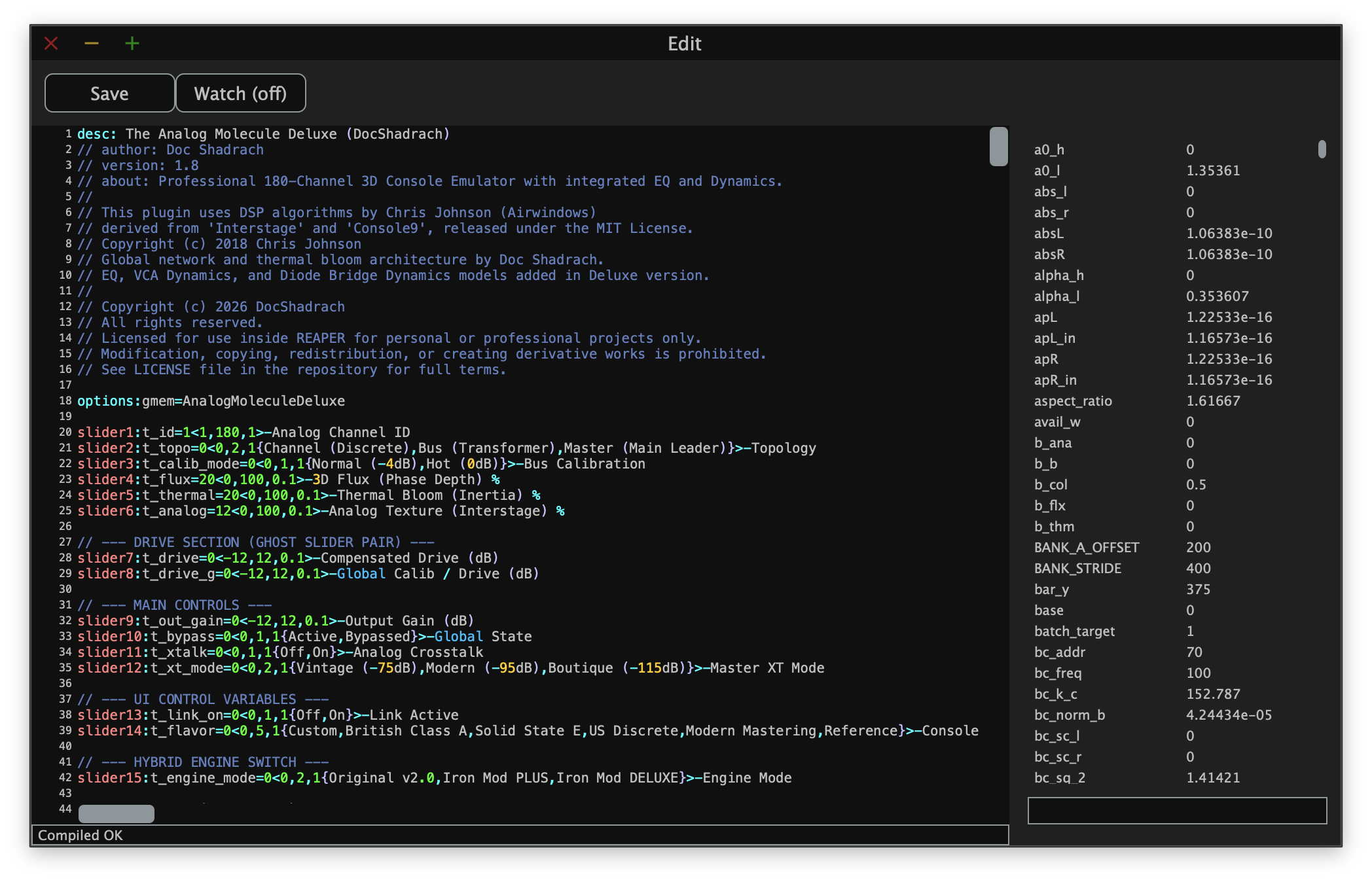Minimize the Edit window with yellow dash
The height and width of the screenshot is (882, 1372).
coord(92,44)
